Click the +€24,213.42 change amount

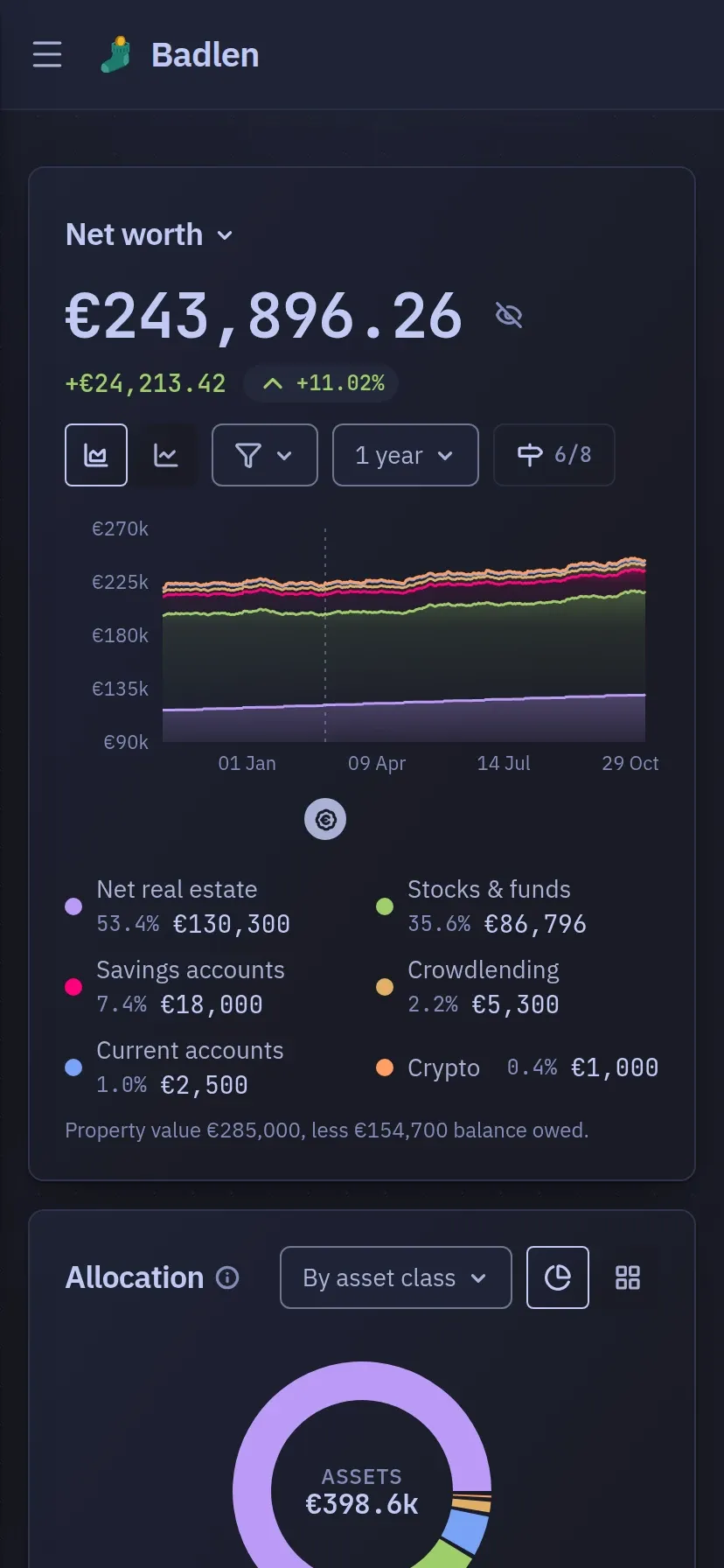click(145, 383)
